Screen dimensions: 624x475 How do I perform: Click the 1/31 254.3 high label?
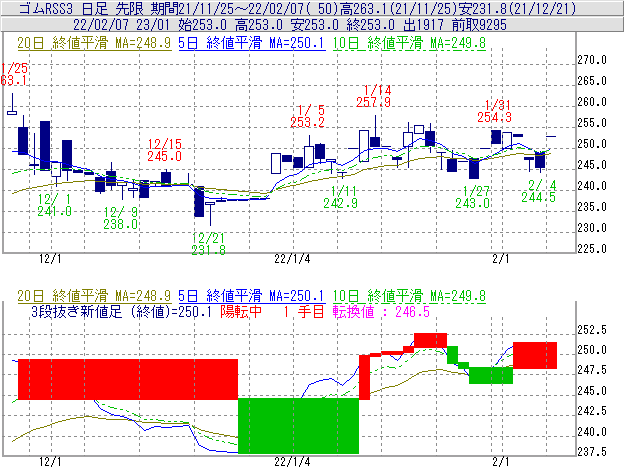pyautogui.click(x=494, y=111)
